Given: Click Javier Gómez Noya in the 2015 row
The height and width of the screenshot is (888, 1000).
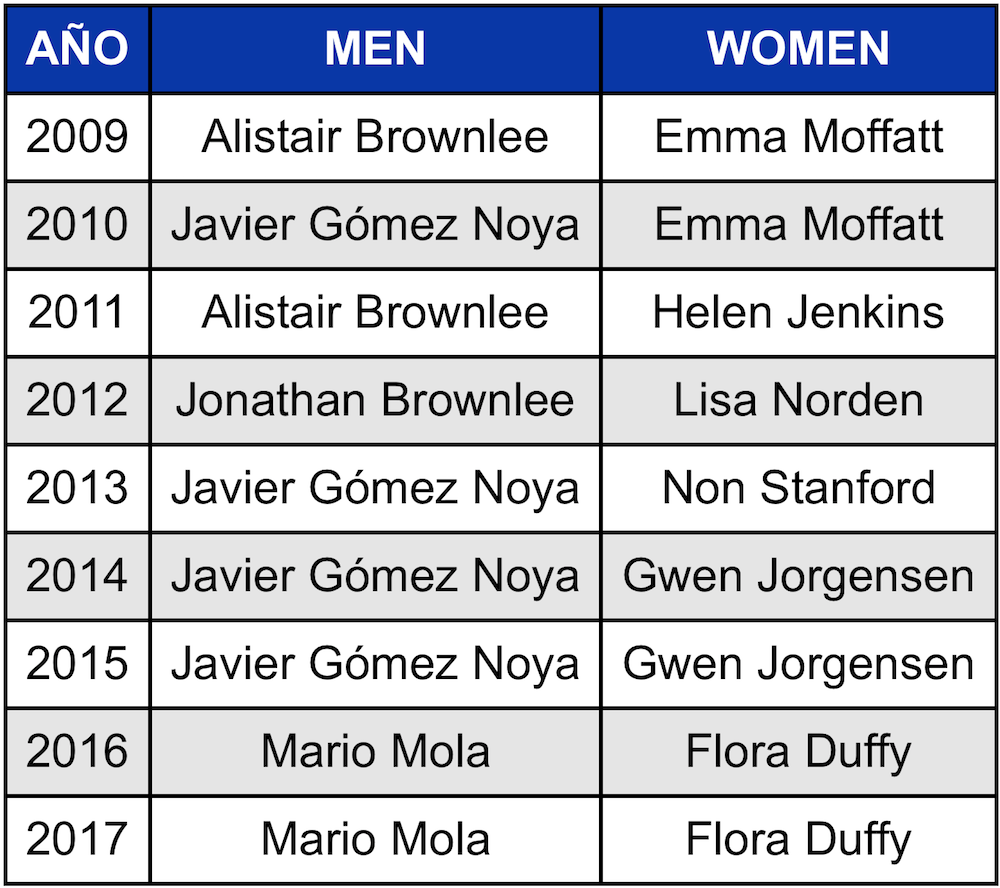Looking at the screenshot, I should (375, 664).
